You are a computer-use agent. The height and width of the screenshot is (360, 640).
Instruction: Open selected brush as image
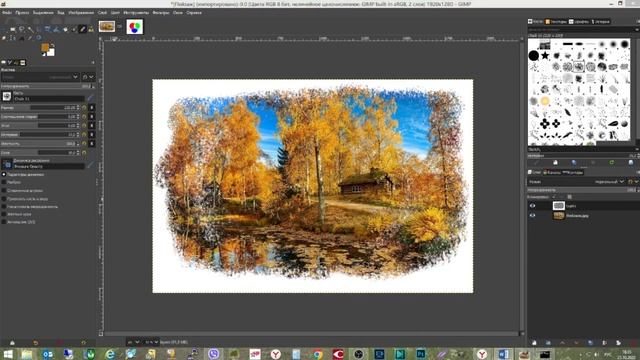pos(631,162)
